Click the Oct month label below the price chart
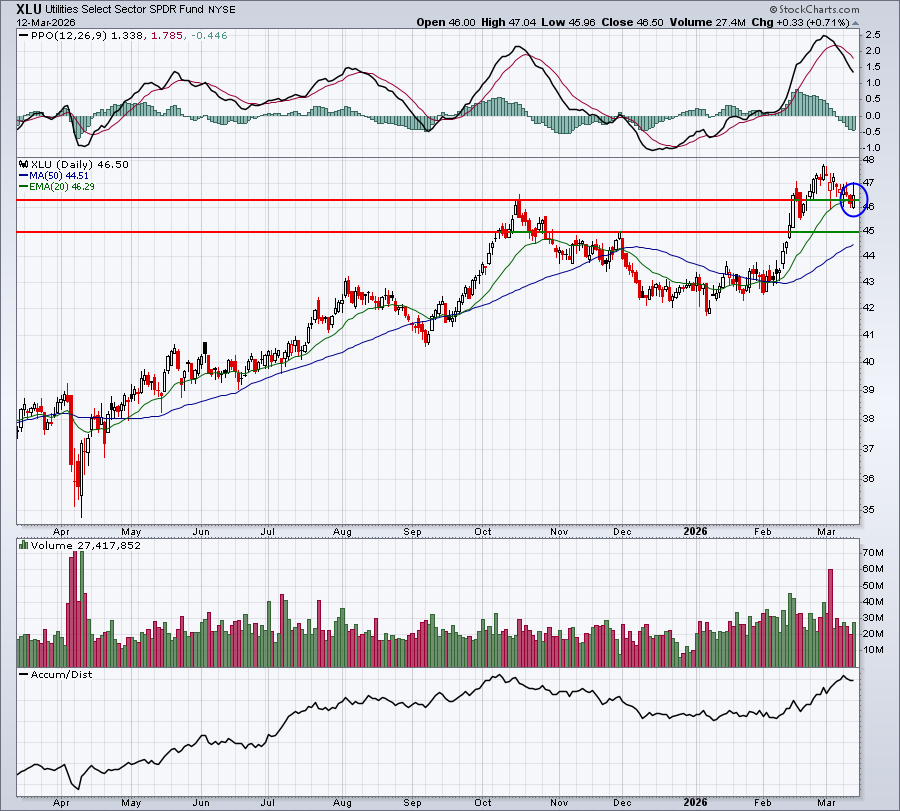The image size is (900, 811). click(483, 531)
